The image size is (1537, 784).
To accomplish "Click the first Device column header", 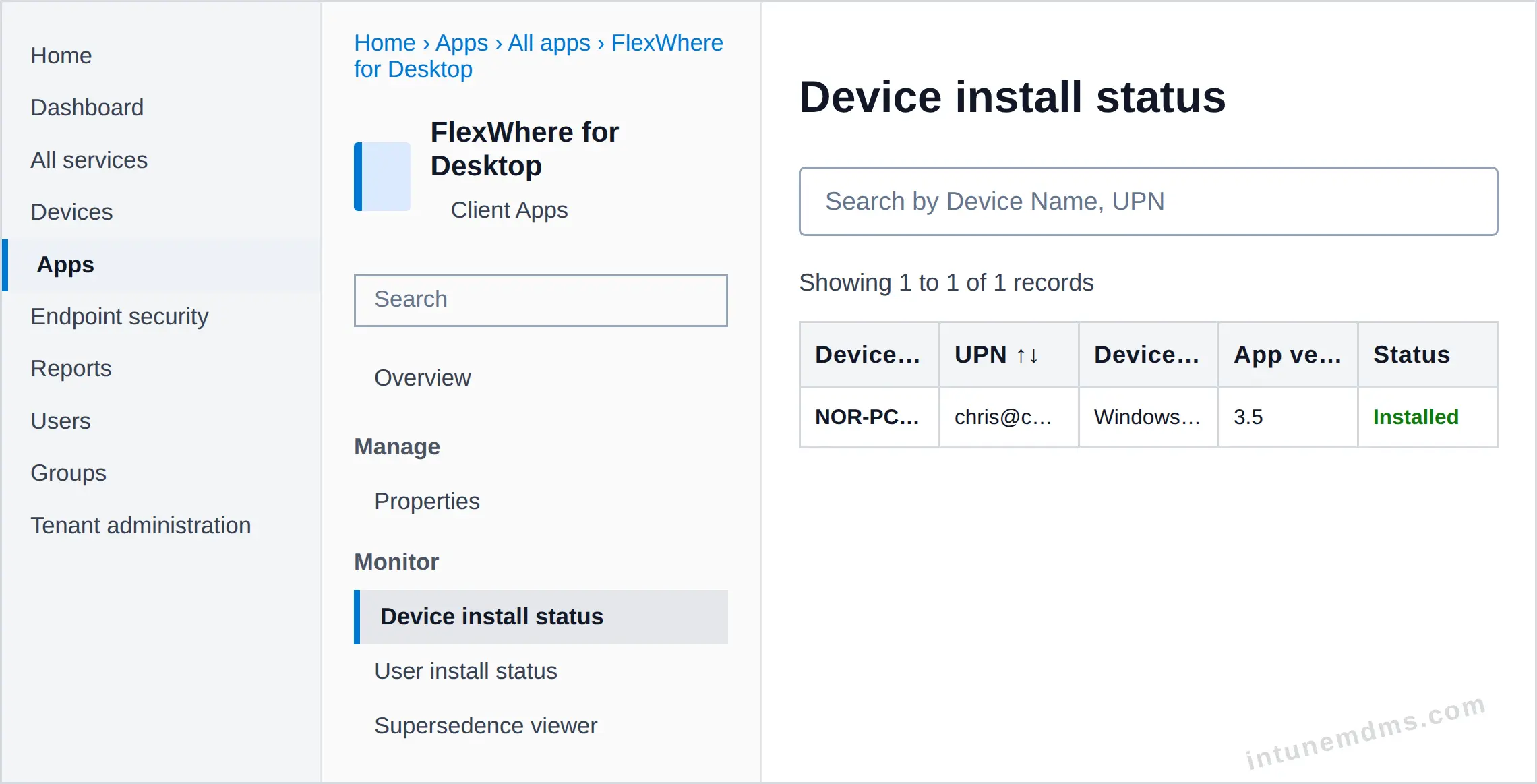I will tap(869, 355).
